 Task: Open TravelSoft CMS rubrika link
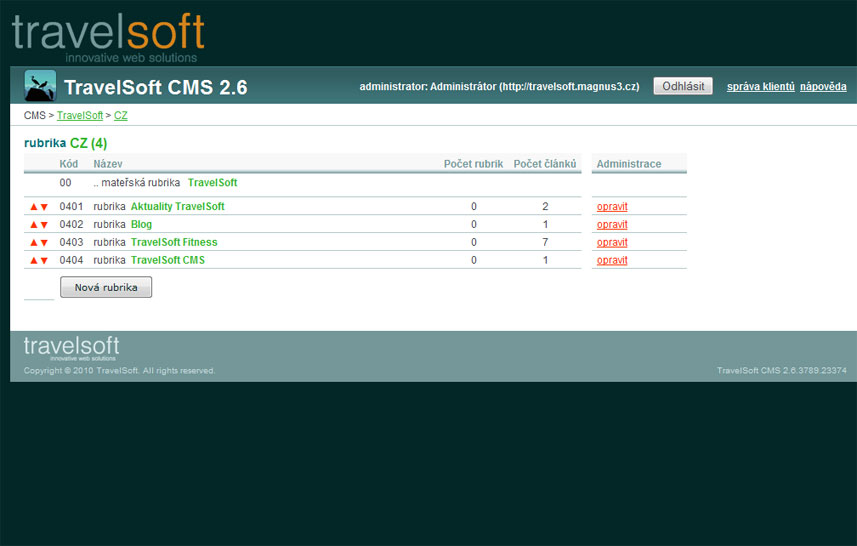pos(168,260)
